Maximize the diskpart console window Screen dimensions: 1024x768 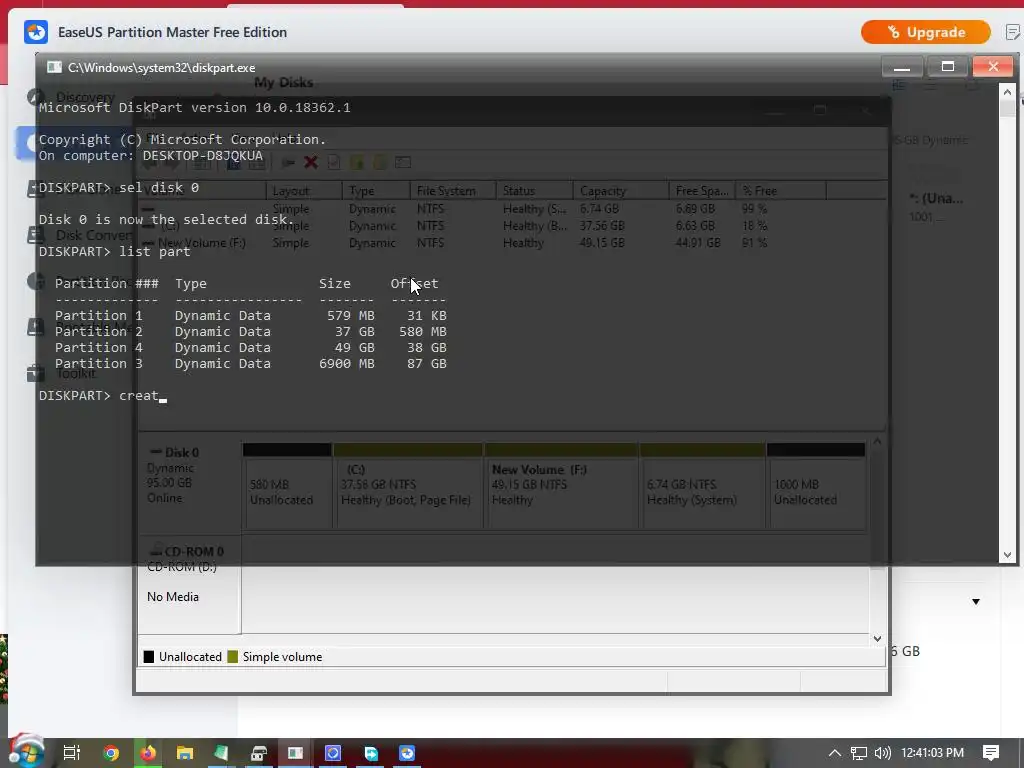[948, 67]
